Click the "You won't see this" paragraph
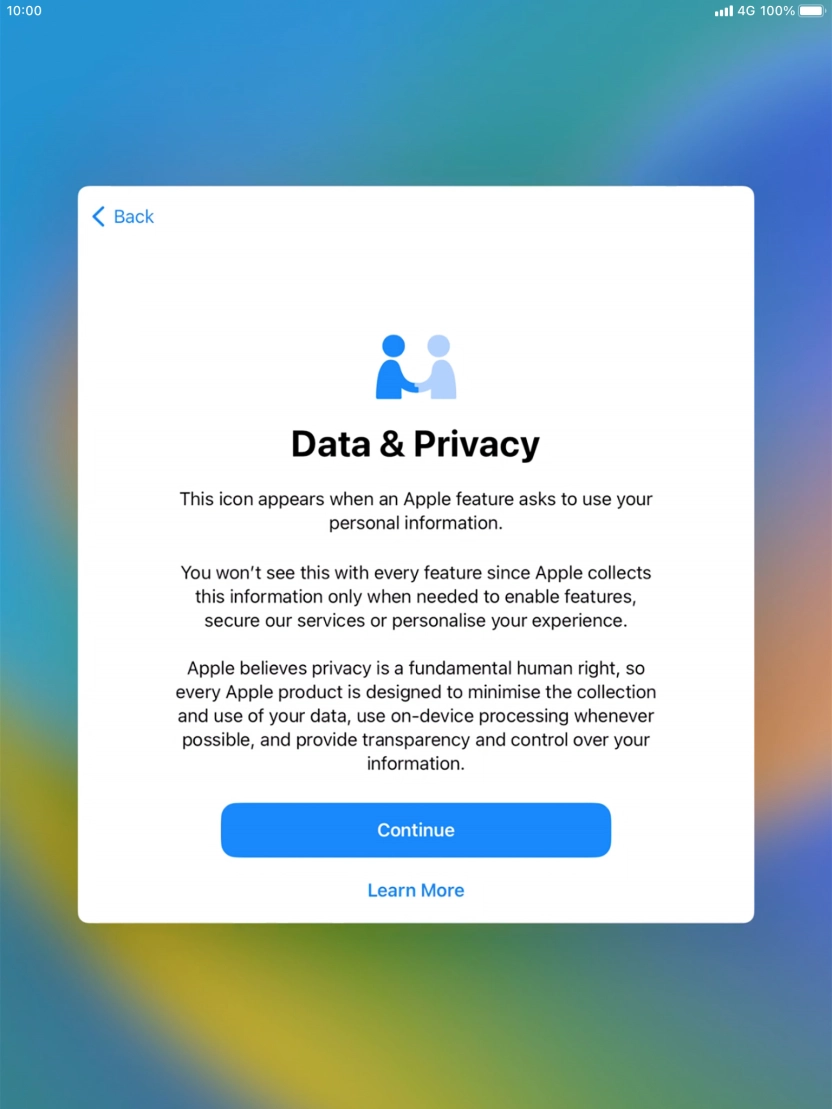The image size is (832, 1109). [x=416, y=596]
